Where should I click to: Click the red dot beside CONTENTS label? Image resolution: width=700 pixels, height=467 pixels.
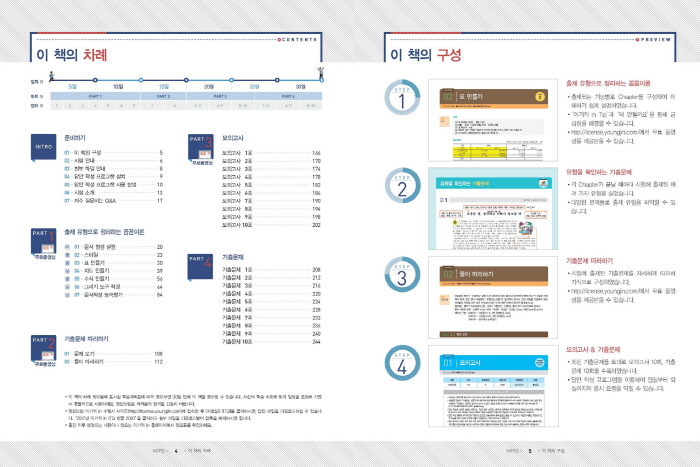pos(279,40)
